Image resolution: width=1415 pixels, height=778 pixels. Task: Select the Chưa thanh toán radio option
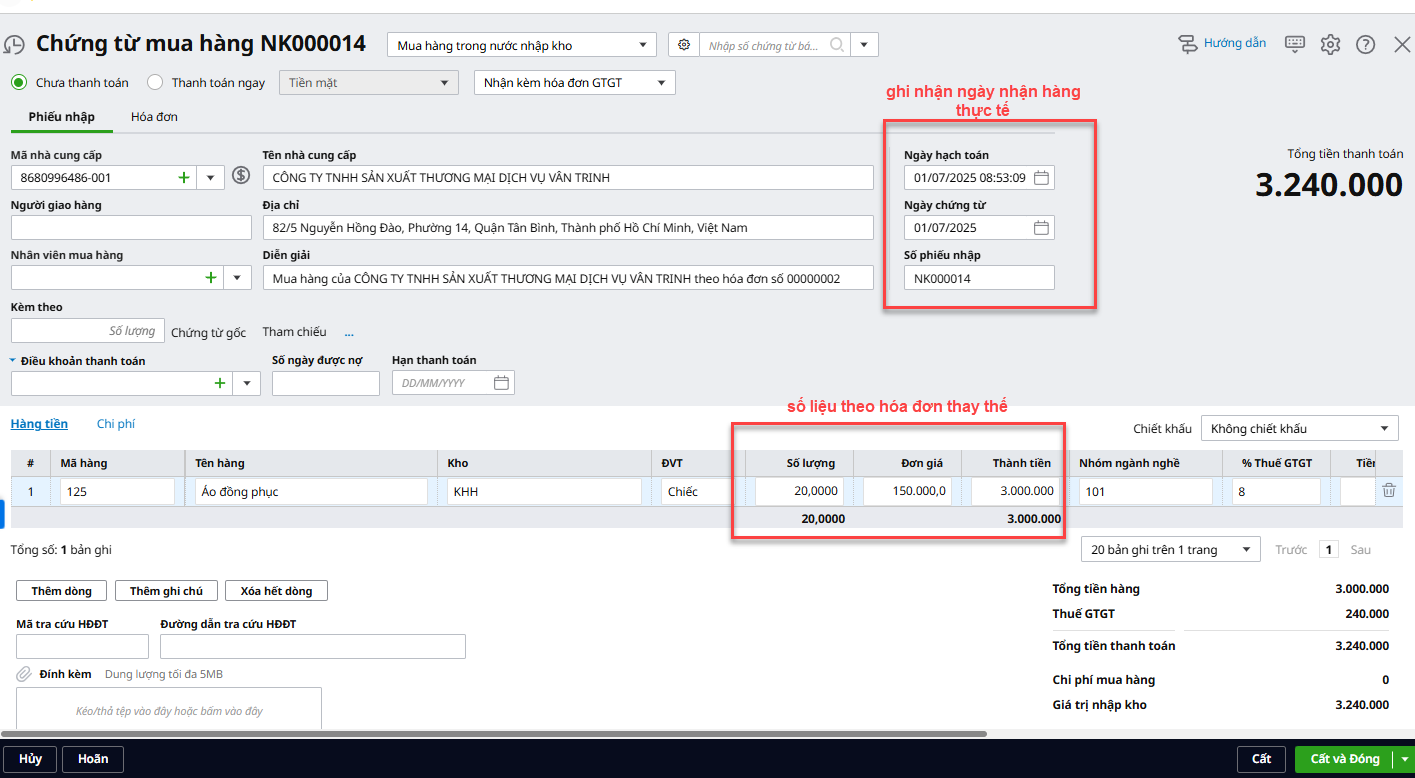(x=19, y=82)
